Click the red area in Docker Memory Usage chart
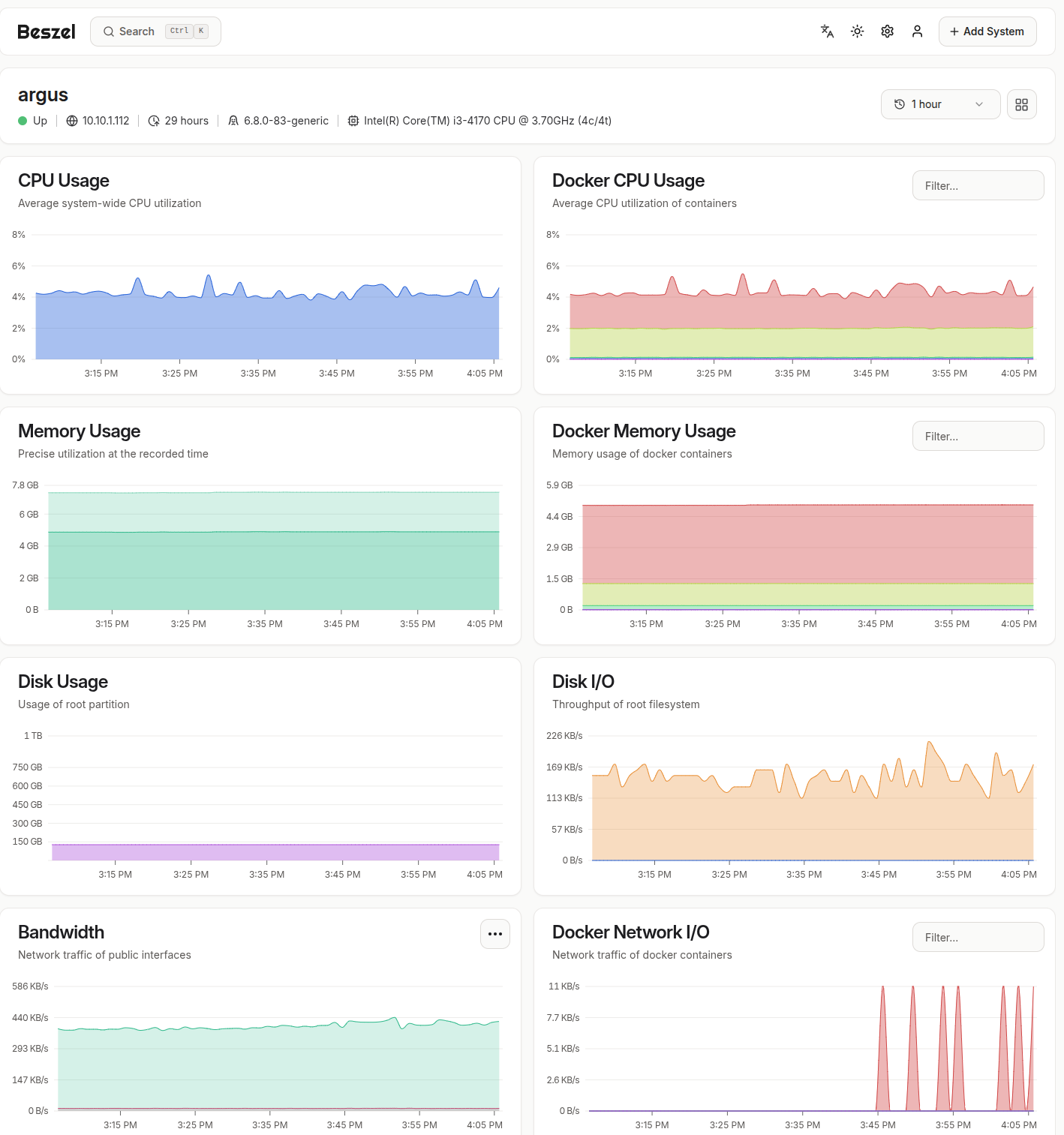The height and width of the screenshot is (1135, 1064). pyautogui.click(x=808, y=544)
